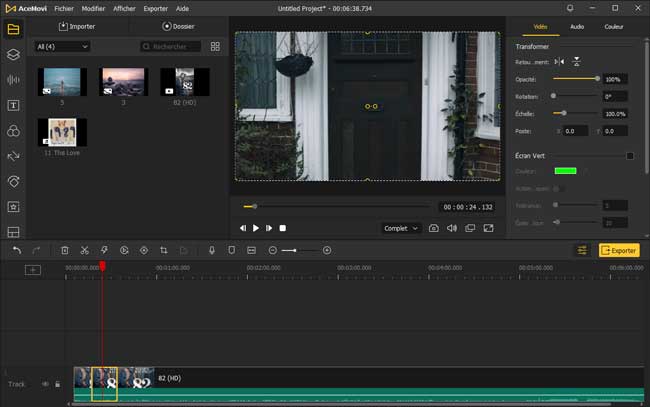Enter fullscreen preview mode
The image size is (650, 407).
pyautogui.click(x=488, y=228)
